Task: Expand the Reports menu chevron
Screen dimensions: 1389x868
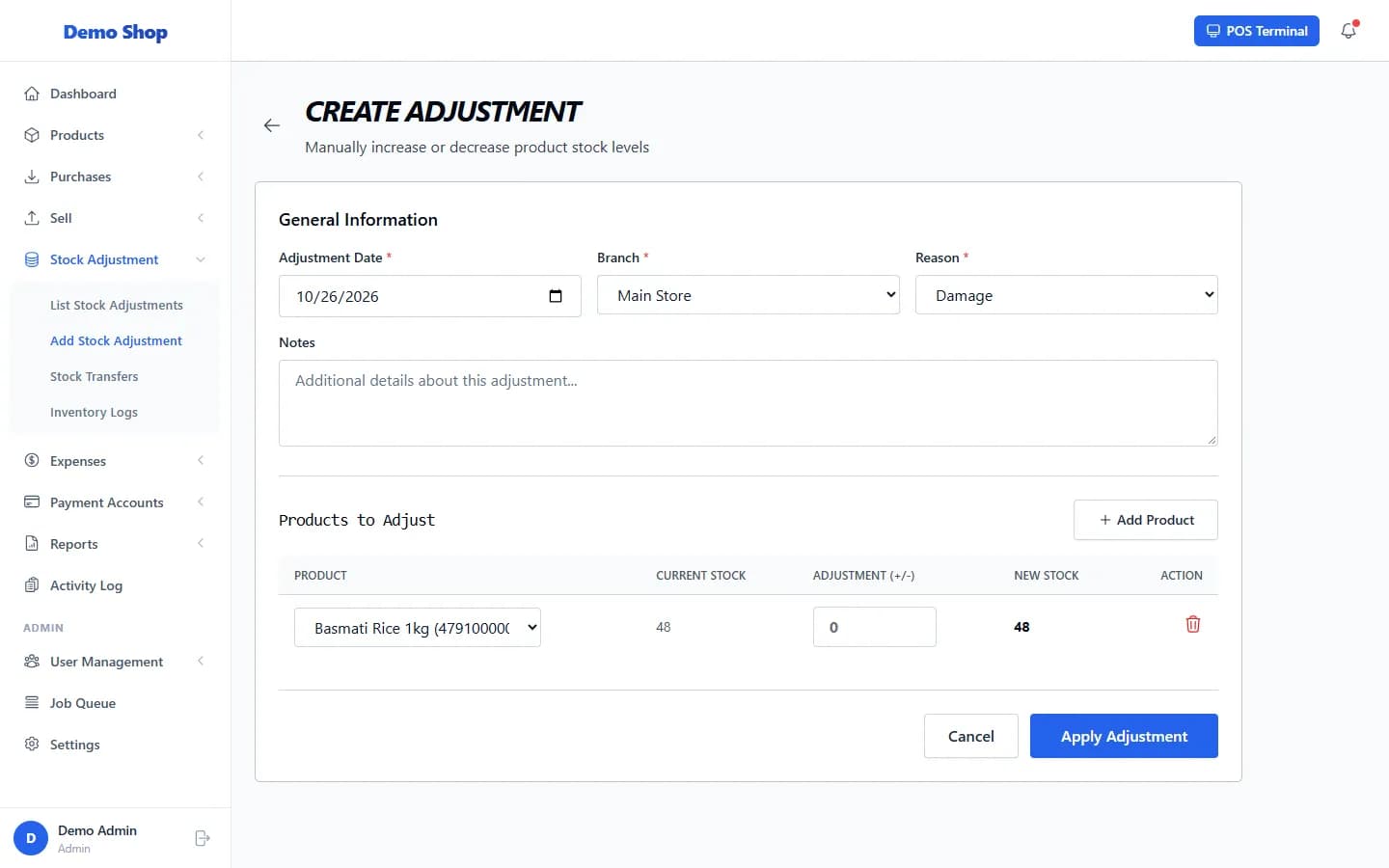Action: 201,544
